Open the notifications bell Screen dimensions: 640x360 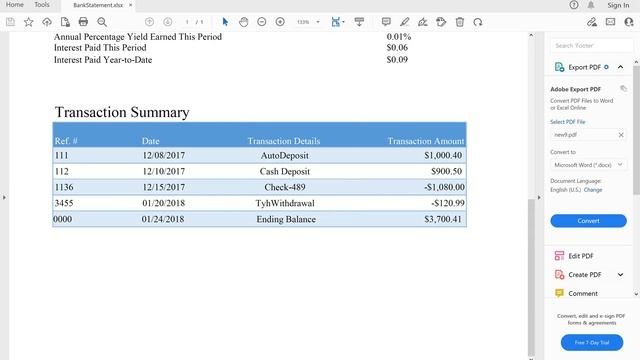591,5
